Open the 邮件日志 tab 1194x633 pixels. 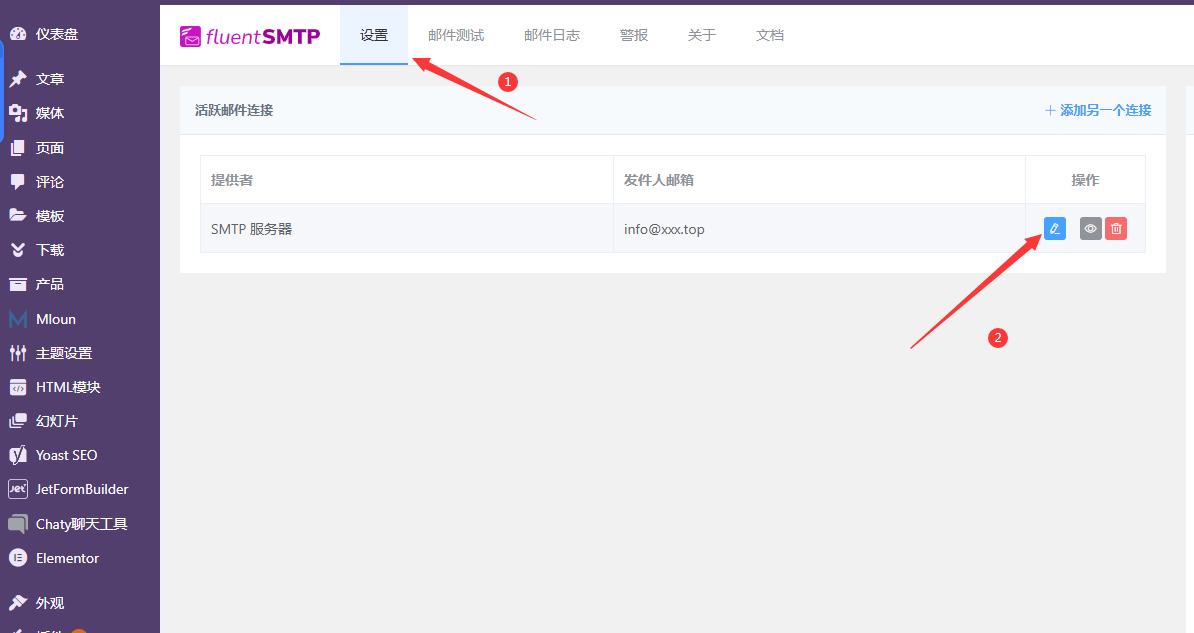(552, 35)
